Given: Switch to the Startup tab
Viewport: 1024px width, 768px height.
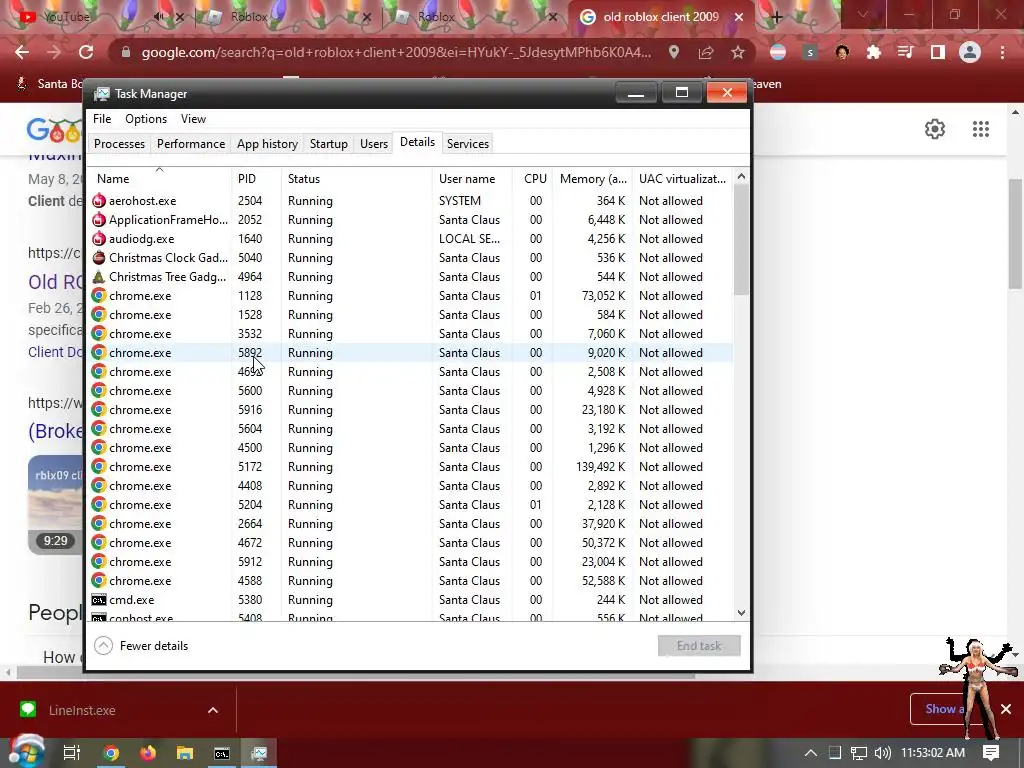Looking at the screenshot, I should (x=328, y=144).
